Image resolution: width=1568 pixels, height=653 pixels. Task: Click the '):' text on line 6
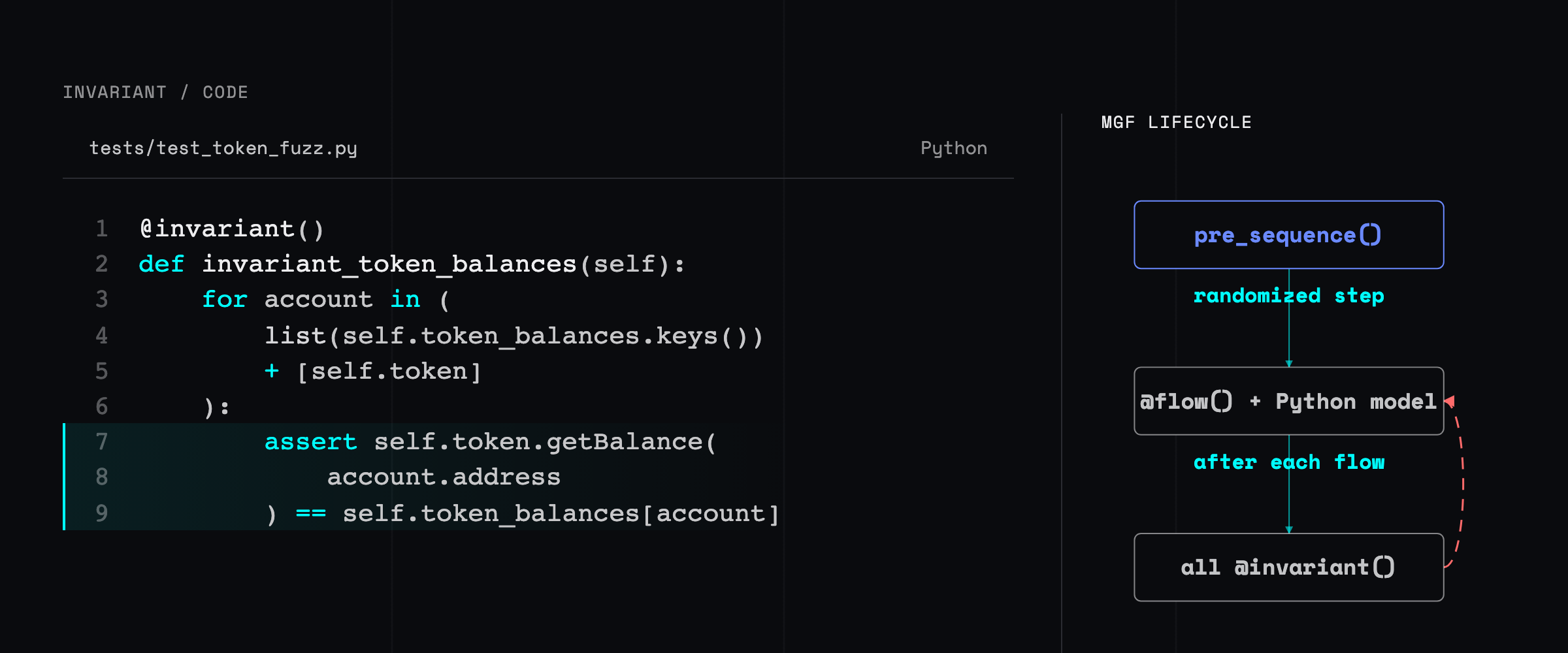pyautogui.click(x=216, y=407)
